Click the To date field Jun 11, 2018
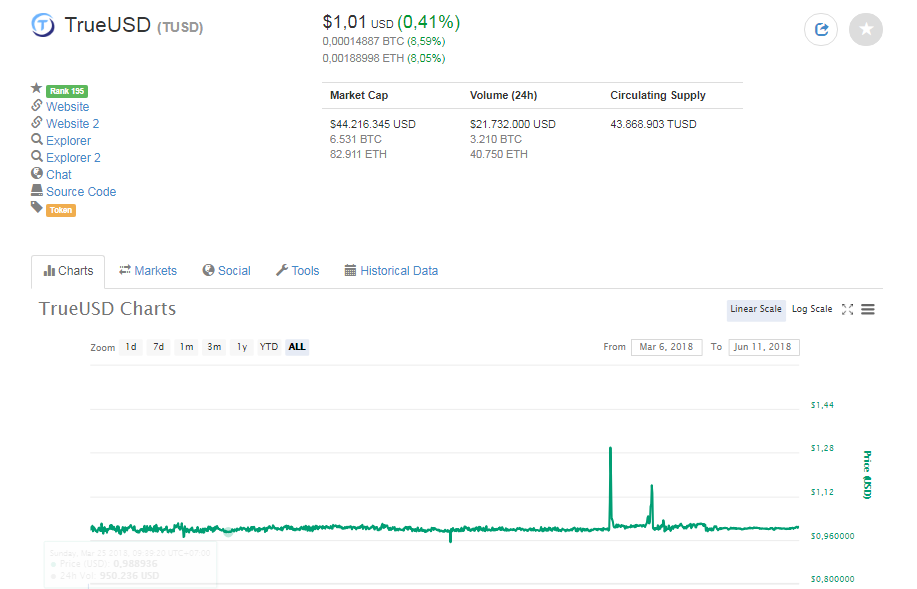 point(764,347)
